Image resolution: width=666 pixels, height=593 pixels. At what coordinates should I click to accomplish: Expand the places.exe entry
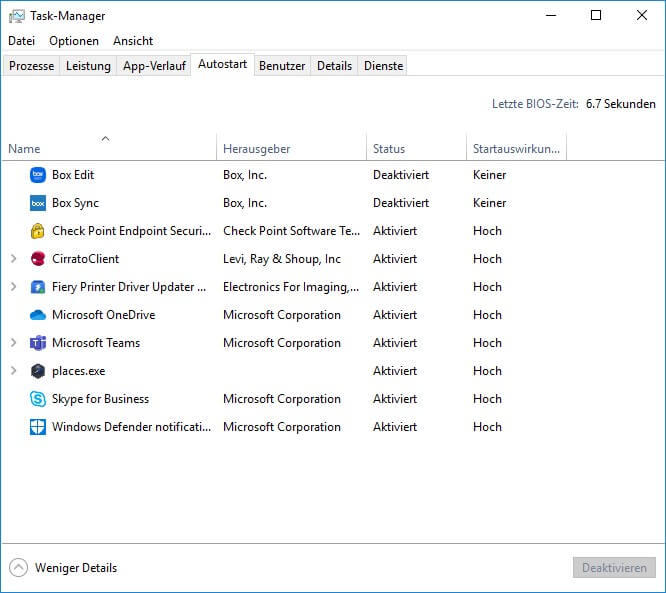click(x=14, y=371)
